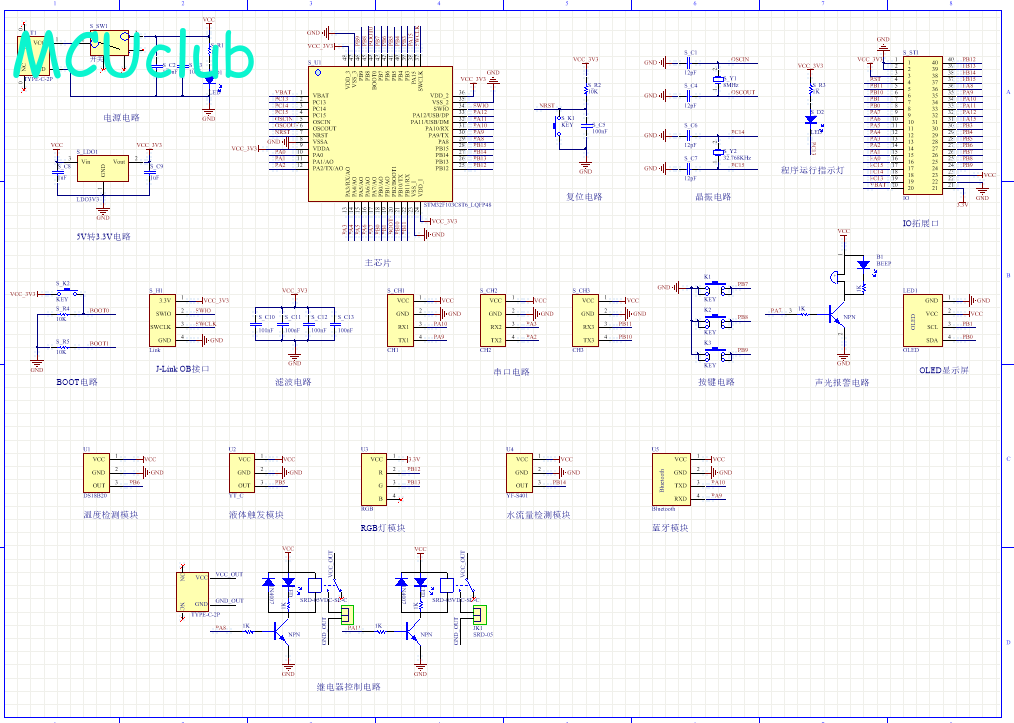This screenshot has width=1014, height=723.
Task: Click the BOOT电路 caption
Action: (x=77, y=382)
